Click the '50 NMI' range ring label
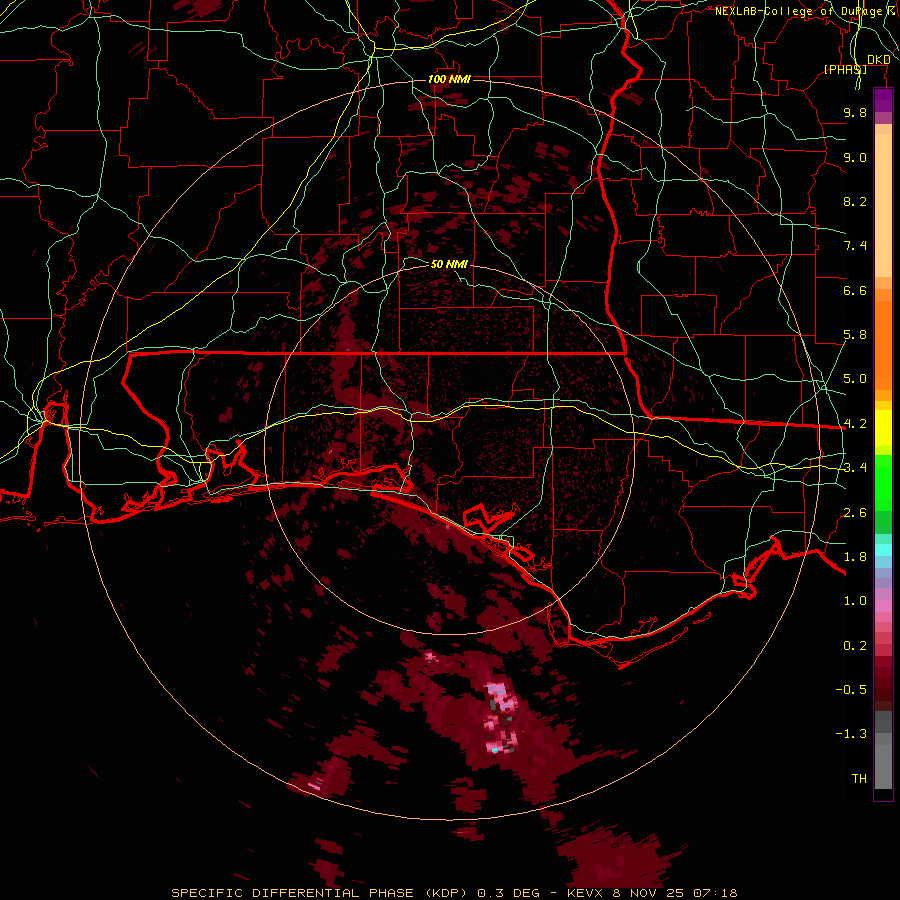Screen dimensions: 900x900 coord(449,264)
